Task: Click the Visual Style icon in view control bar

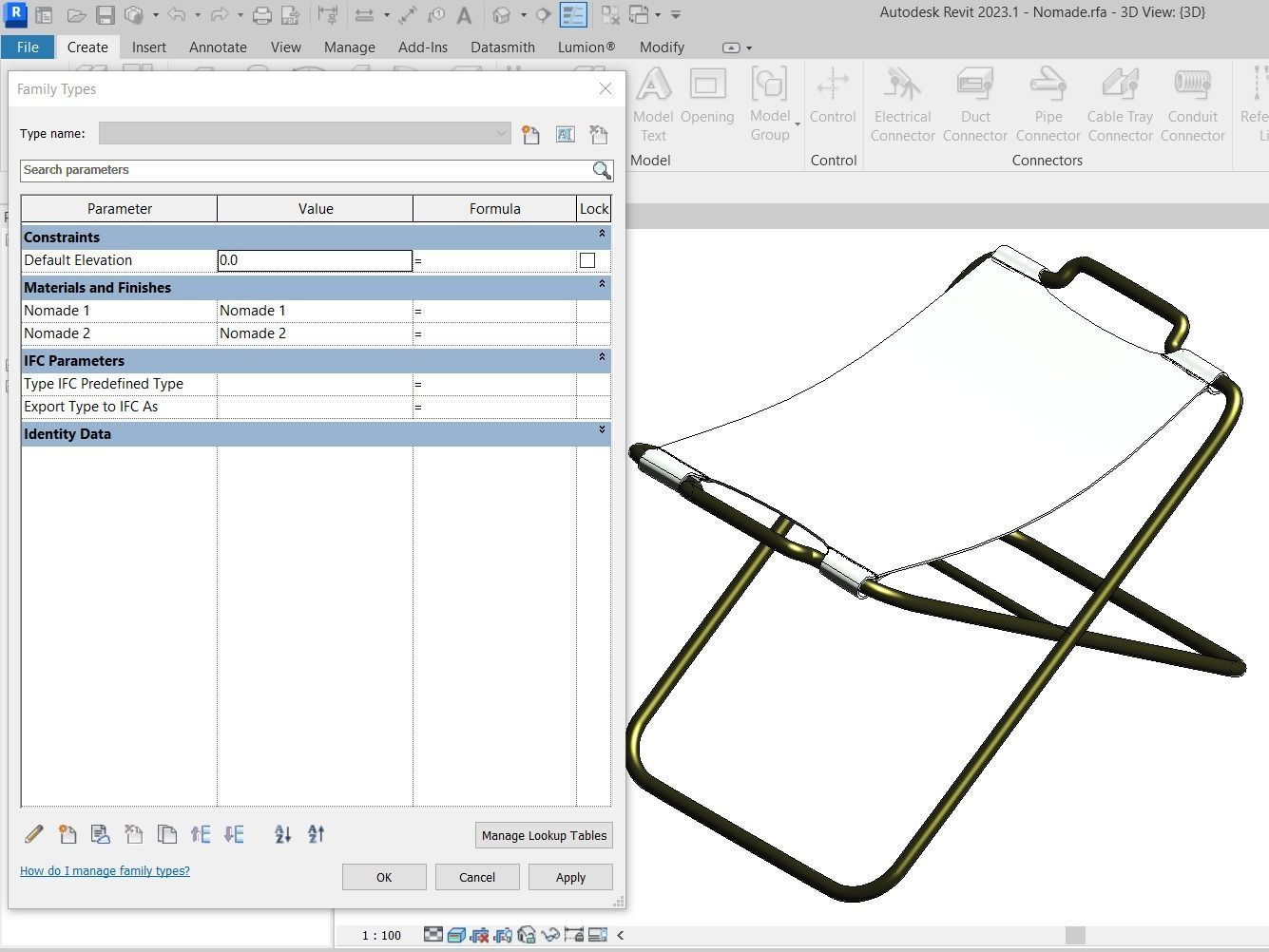Action: click(455, 935)
